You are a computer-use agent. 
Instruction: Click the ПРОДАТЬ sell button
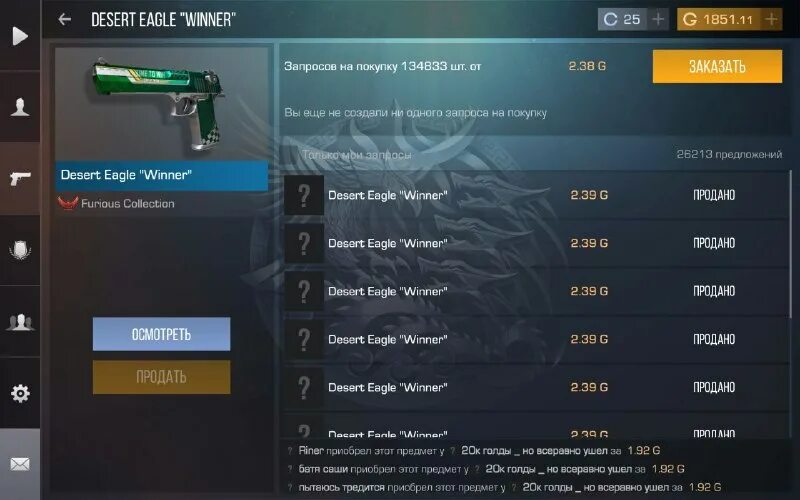(x=161, y=377)
